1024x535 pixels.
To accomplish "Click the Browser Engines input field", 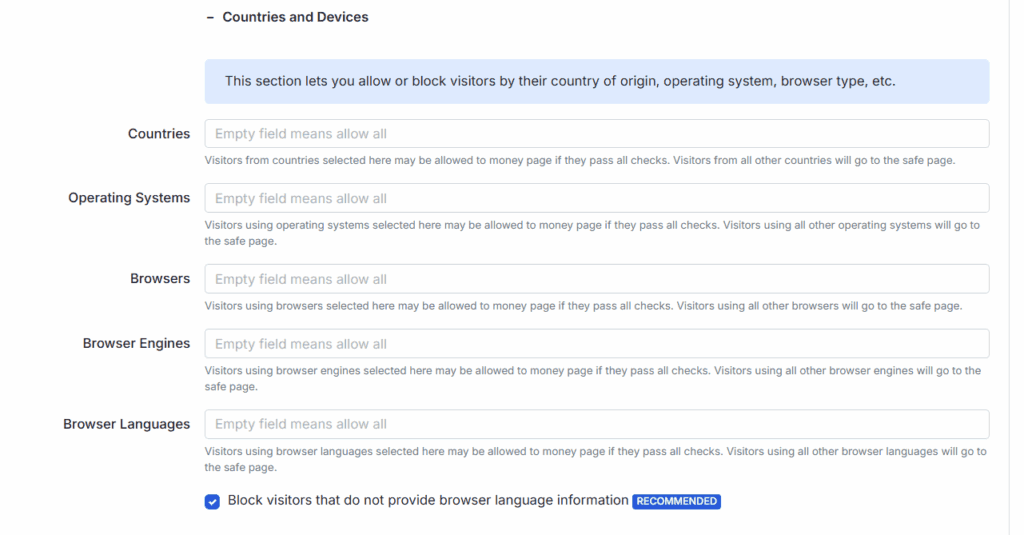I will (x=596, y=344).
